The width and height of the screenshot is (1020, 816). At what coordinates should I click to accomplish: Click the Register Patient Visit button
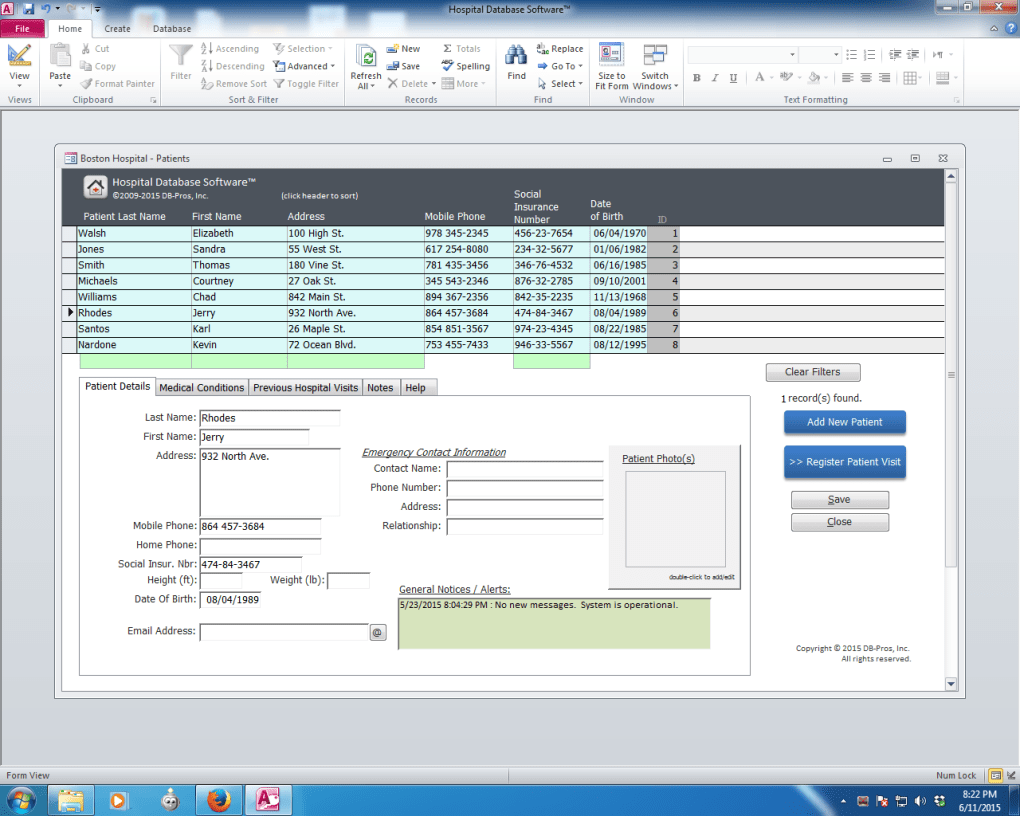[844, 462]
